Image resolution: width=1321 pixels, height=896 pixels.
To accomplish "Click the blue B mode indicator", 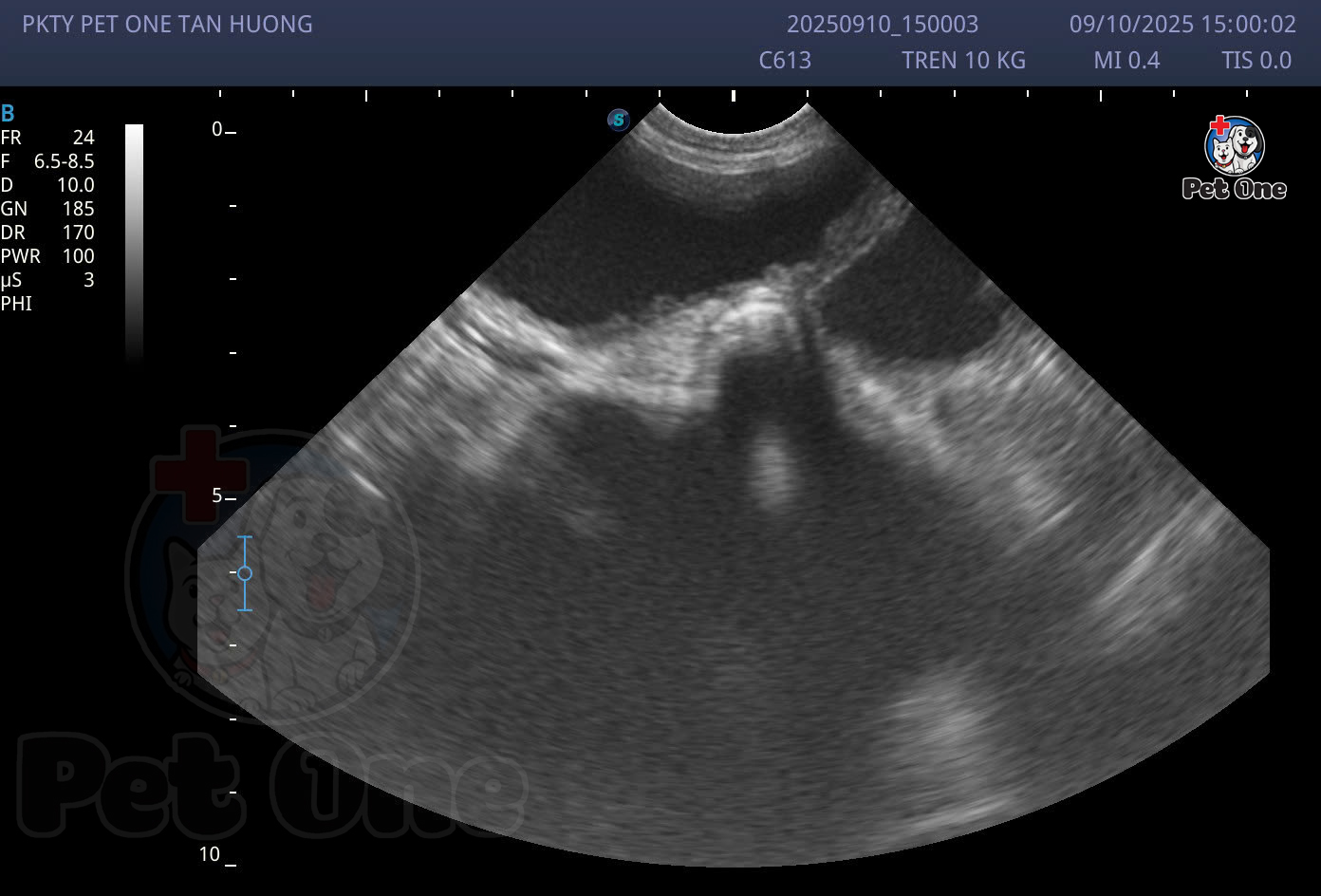I will [x=8, y=114].
